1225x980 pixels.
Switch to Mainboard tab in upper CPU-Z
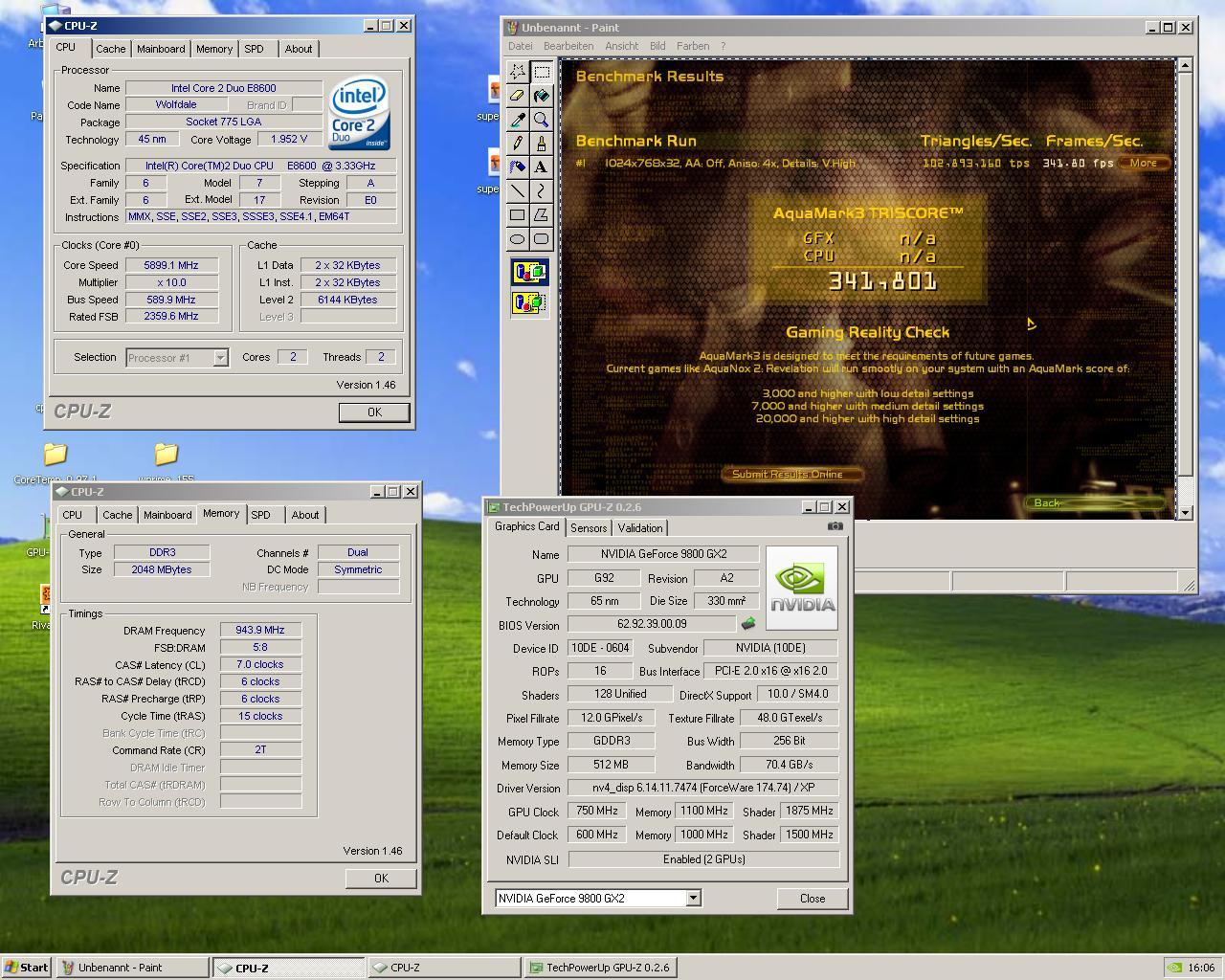click(x=161, y=49)
